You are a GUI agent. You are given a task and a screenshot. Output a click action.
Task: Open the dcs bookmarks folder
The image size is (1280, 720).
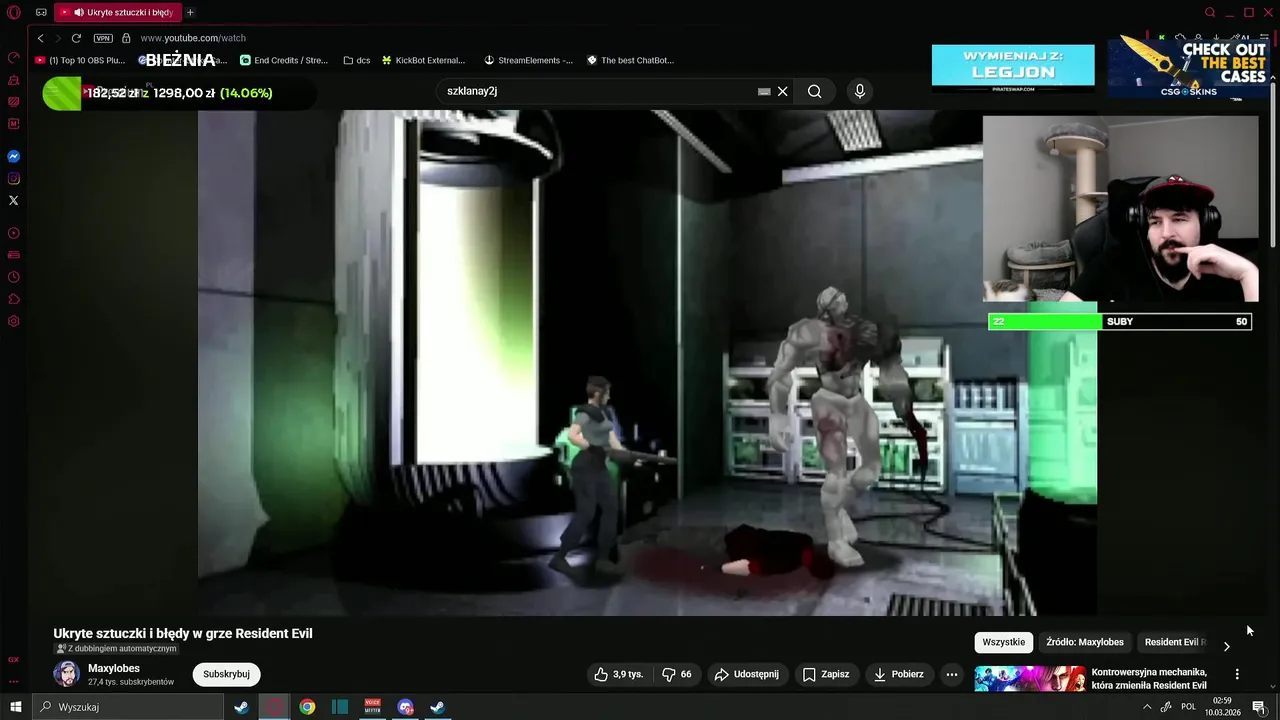coord(357,60)
